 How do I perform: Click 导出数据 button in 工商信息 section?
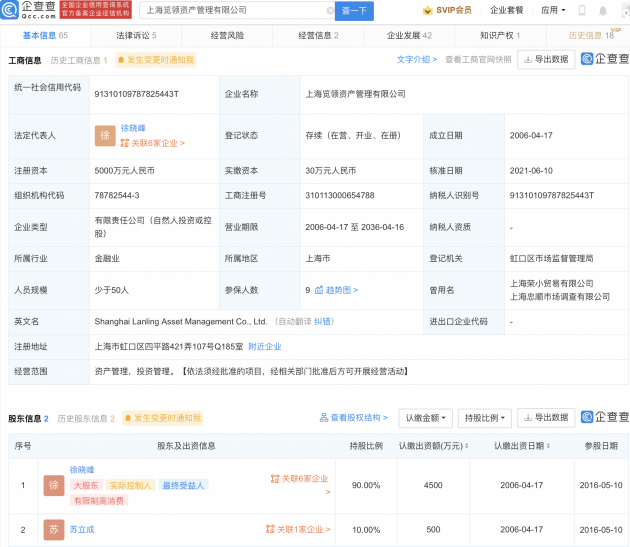coord(546,59)
